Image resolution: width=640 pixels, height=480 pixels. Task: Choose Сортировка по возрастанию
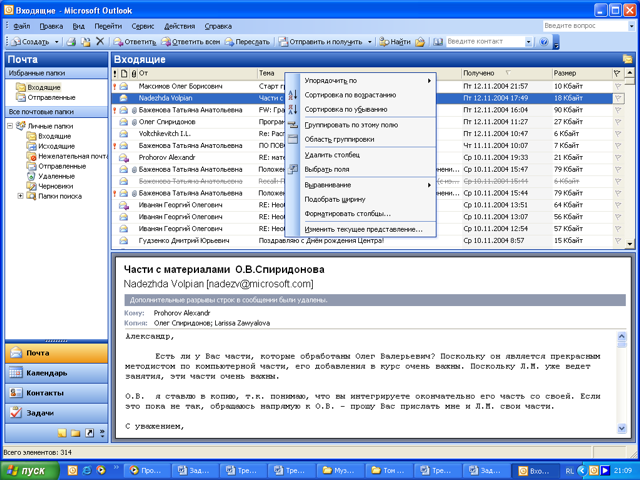[x=360, y=95]
